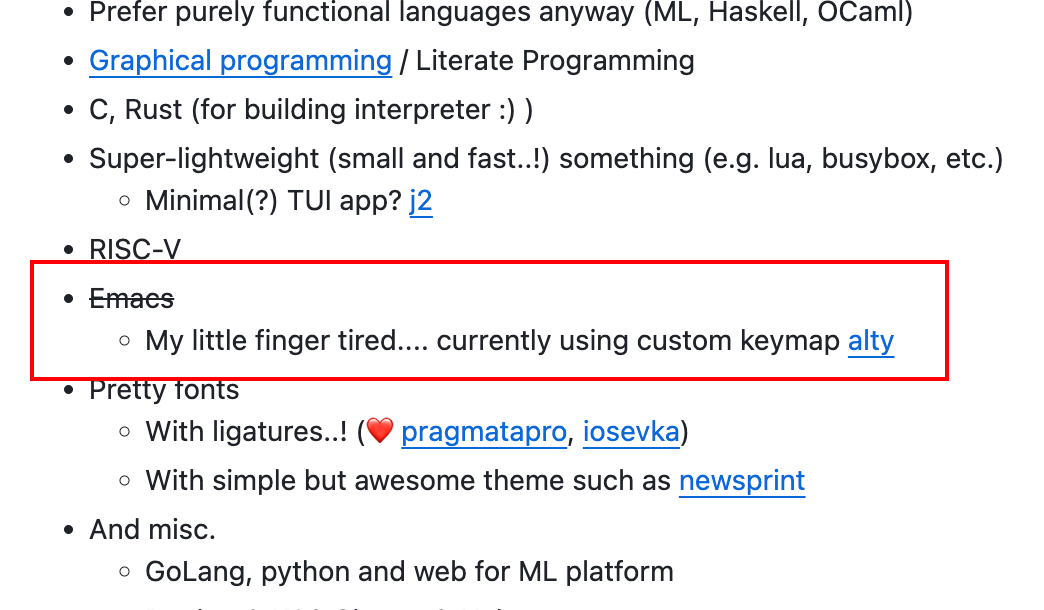Click the With ligatures..! text
Screen dimensions: 1044x610
(247, 432)
